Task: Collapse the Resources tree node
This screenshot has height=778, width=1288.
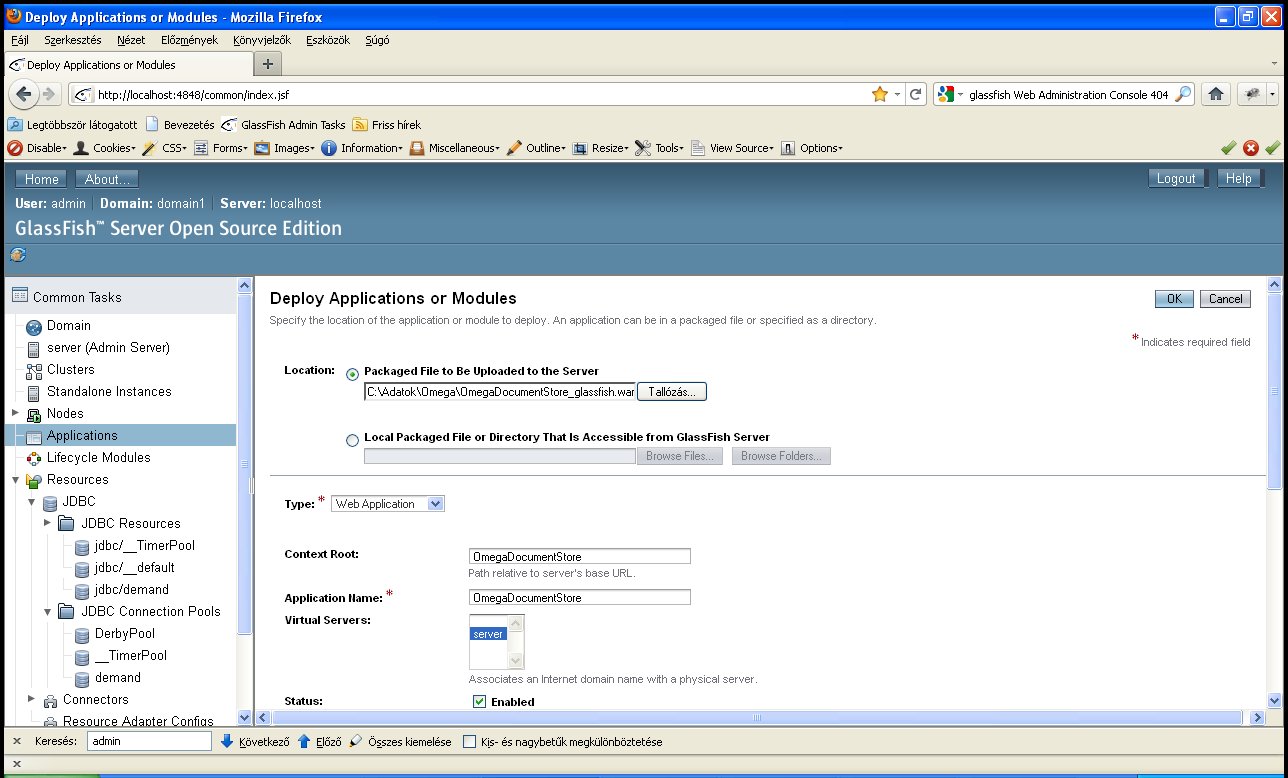Action: [15, 480]
